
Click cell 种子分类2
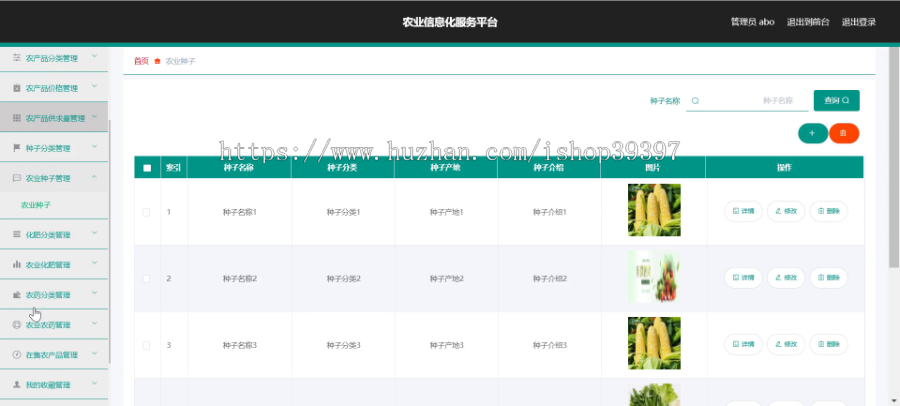[343, 279]
